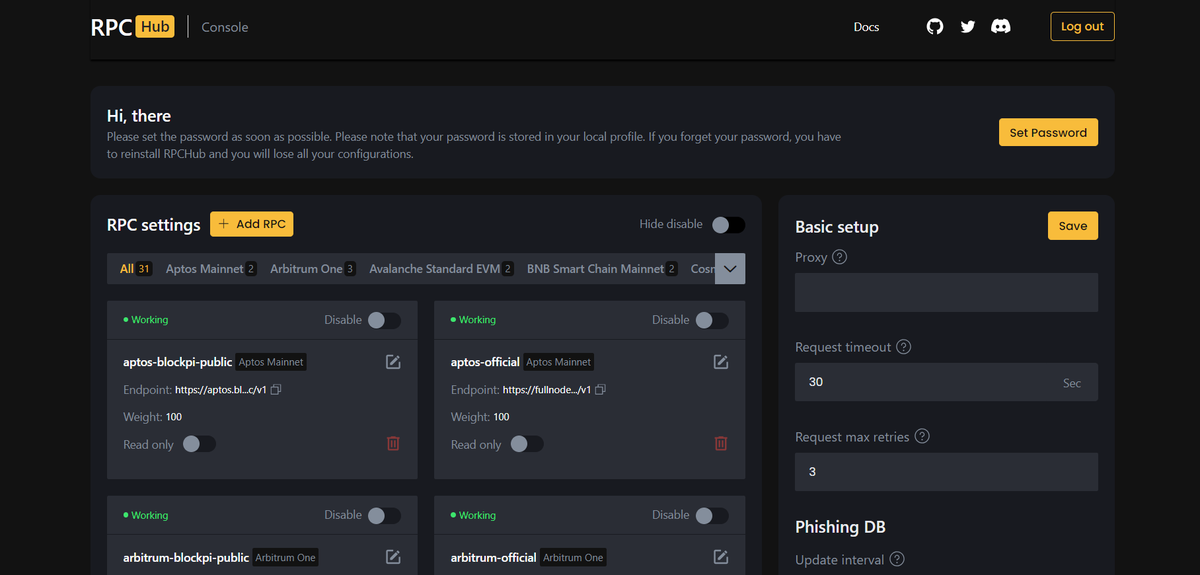Screen dimensions: 1200x575
Task: Open the Twitter icon link
Action: click(x=967, y=27)
